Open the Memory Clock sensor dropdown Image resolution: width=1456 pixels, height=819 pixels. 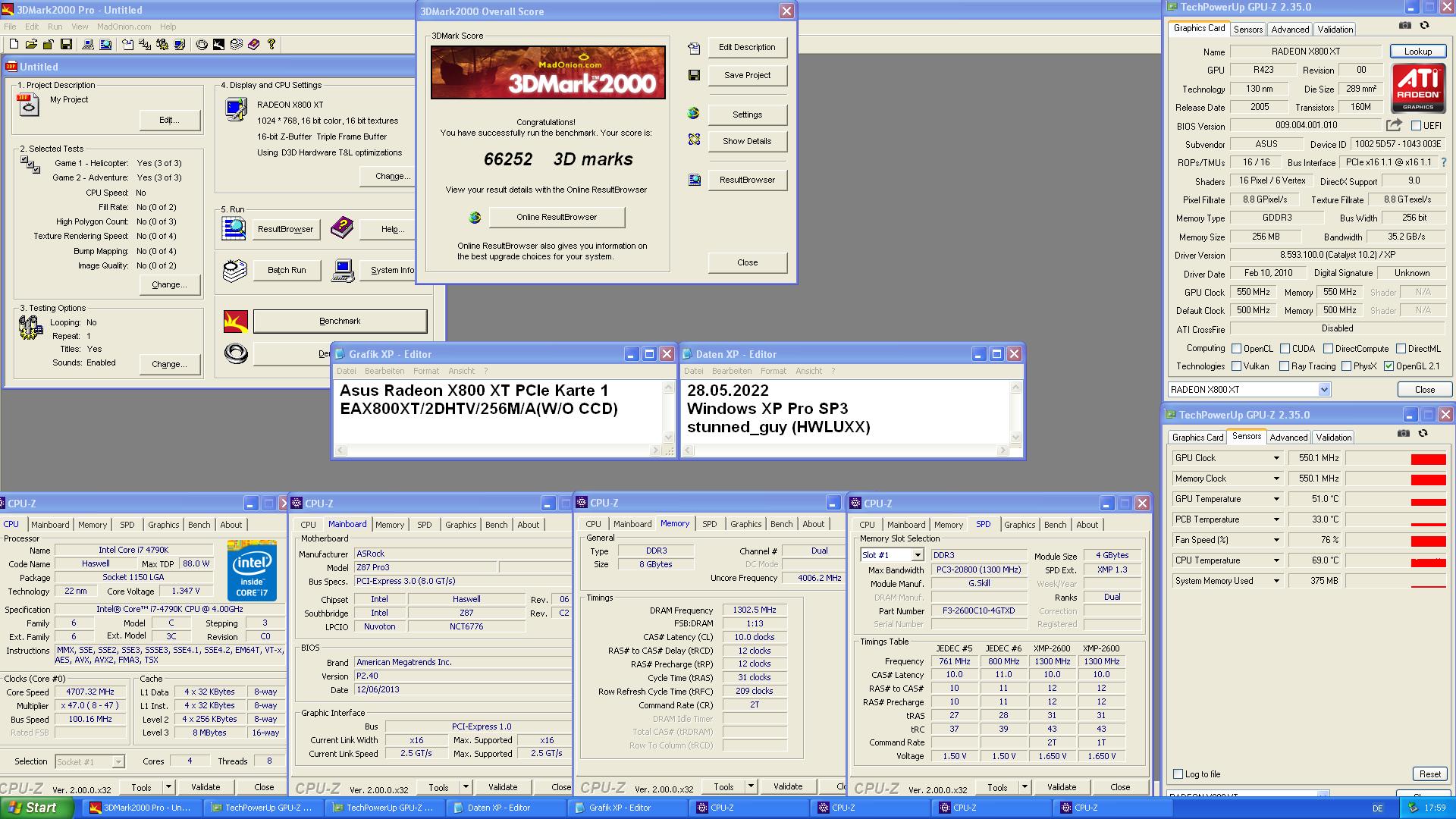(x=1276, y=479)
